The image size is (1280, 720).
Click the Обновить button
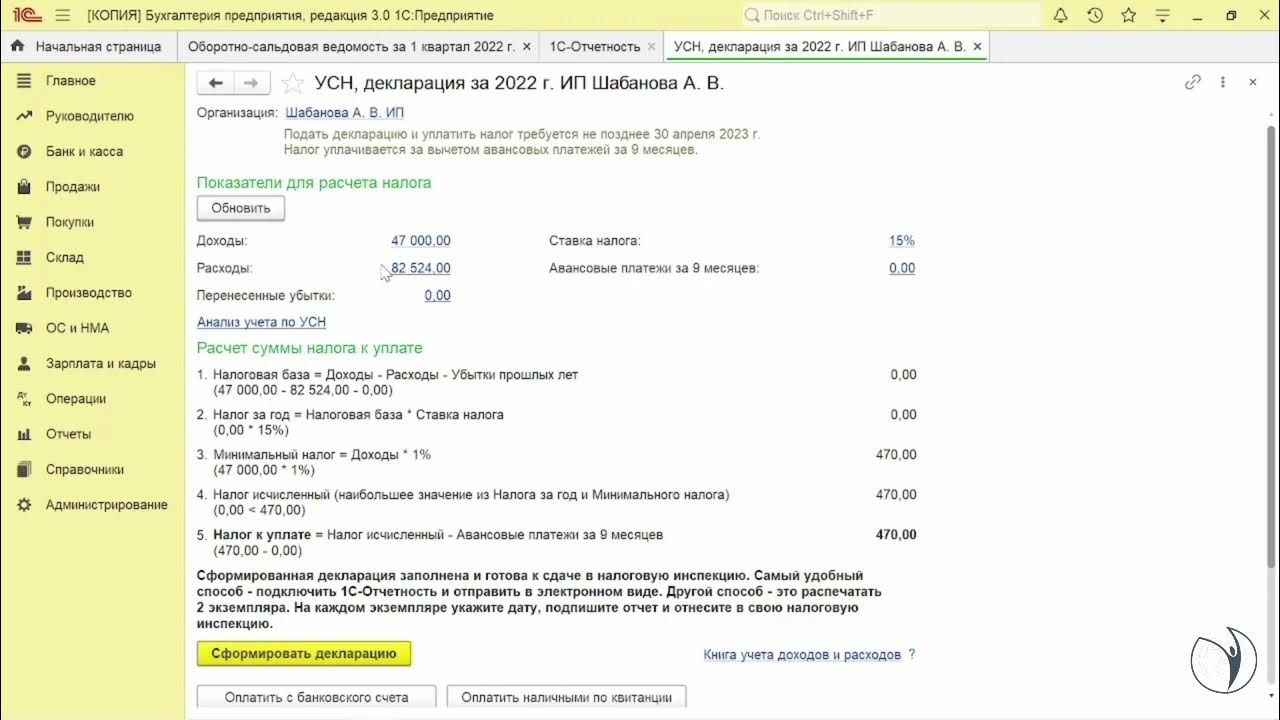click(240, 208)
